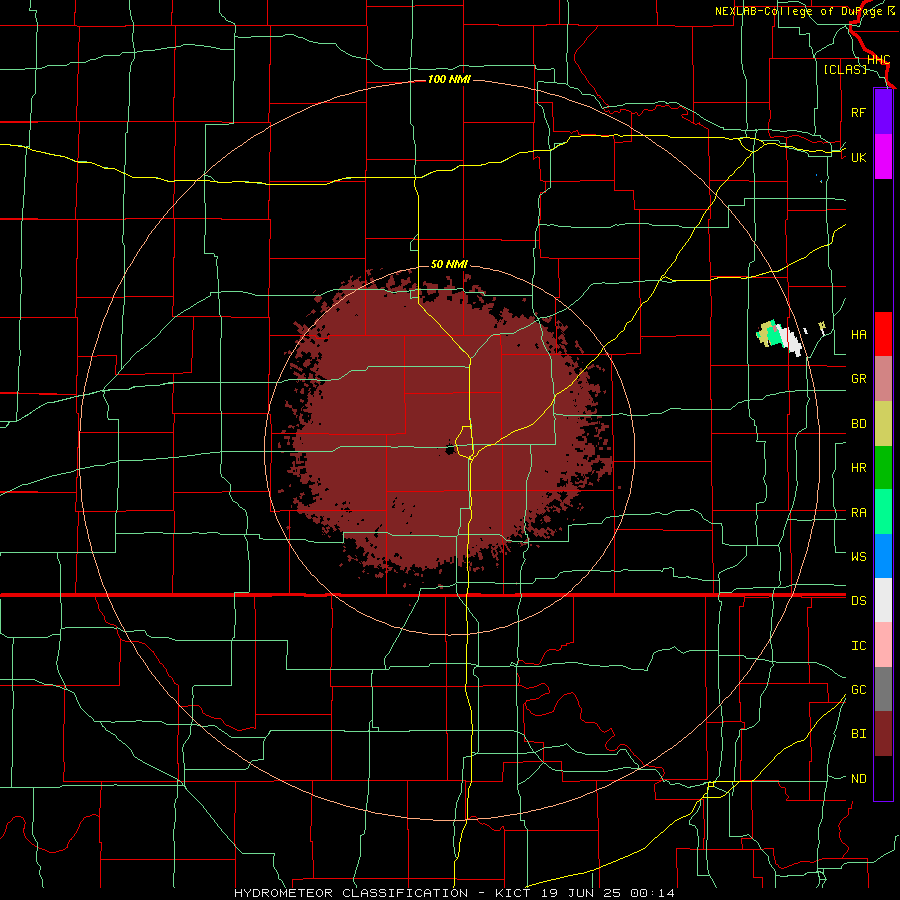Click the WS blue legend swatch
Viewport: 900px width, 900px height.
(883, 556)
